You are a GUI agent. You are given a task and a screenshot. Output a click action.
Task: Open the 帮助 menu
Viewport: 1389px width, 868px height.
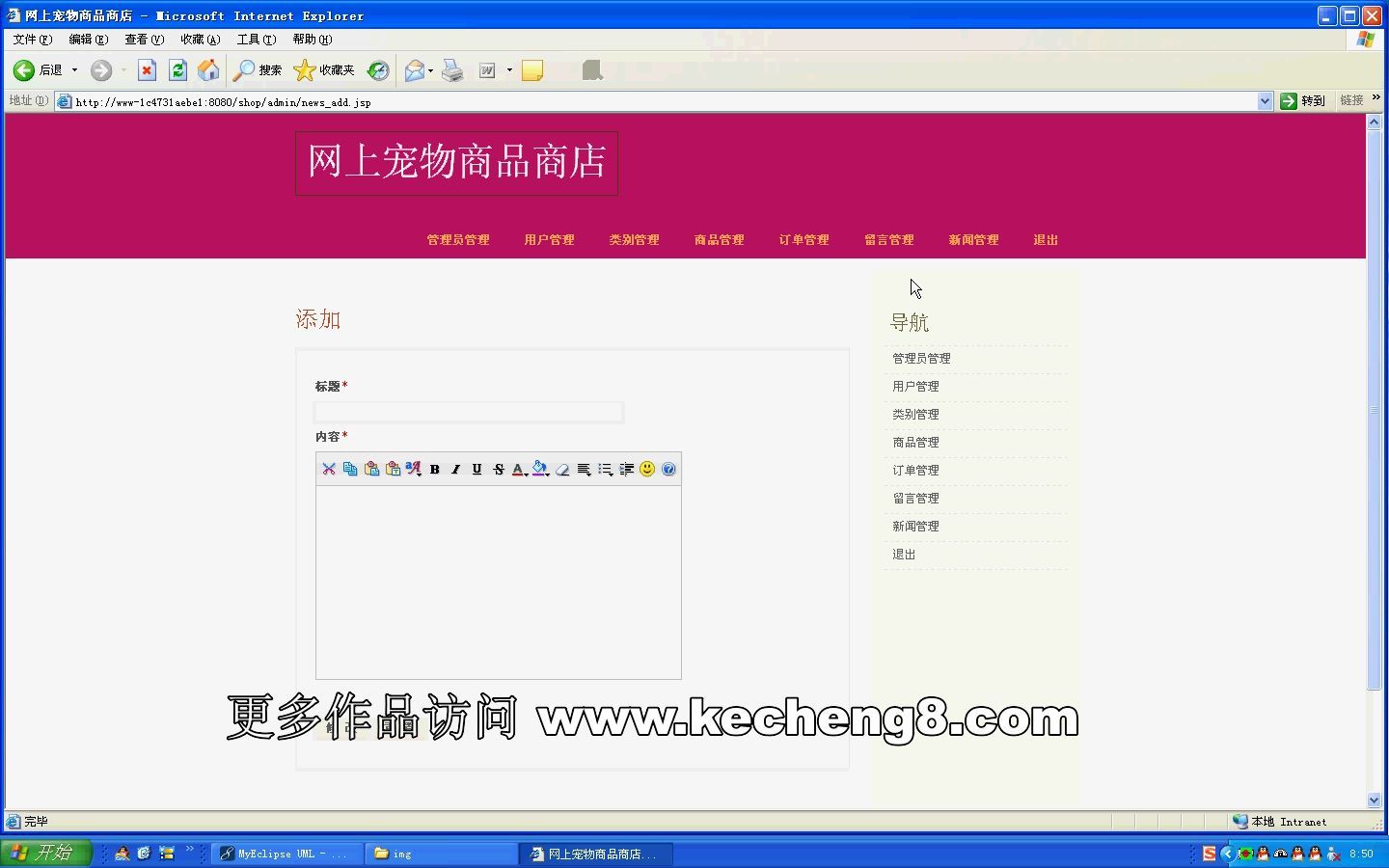(312, 40)
